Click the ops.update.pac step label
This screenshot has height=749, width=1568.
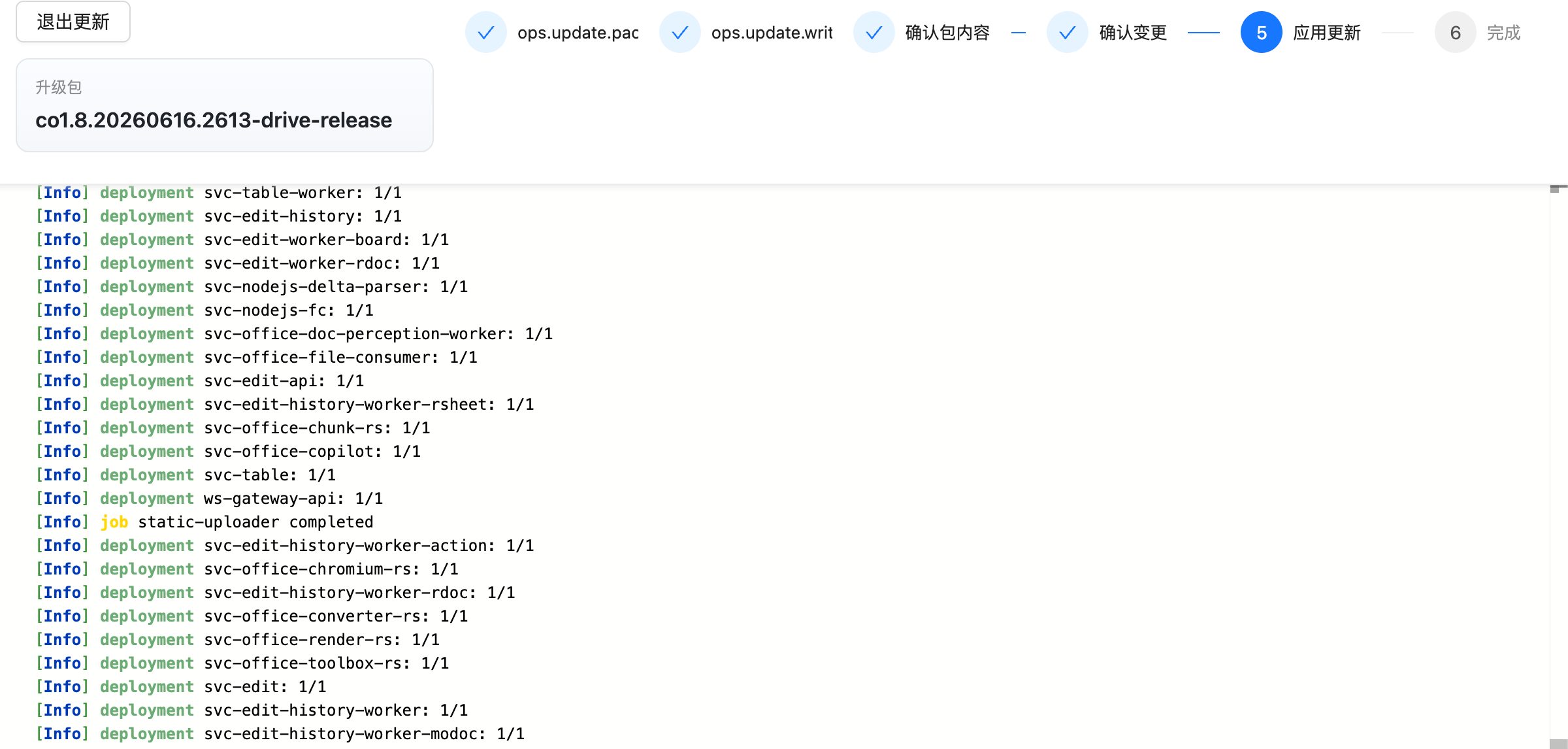pos(578,33)
